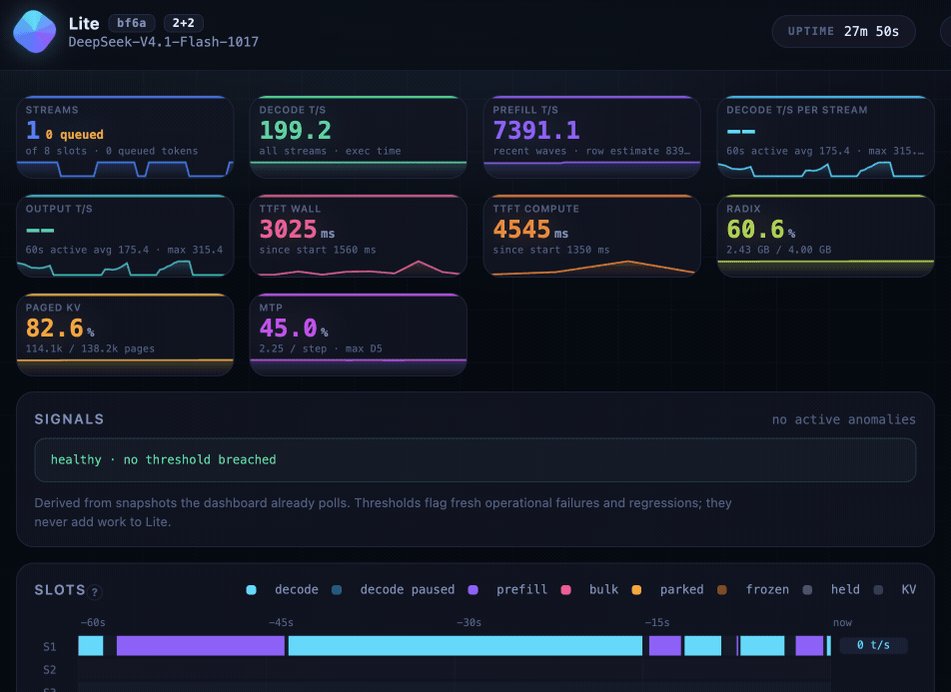
Task: Select the S1 slot row label
Action: tap(50, 647)
